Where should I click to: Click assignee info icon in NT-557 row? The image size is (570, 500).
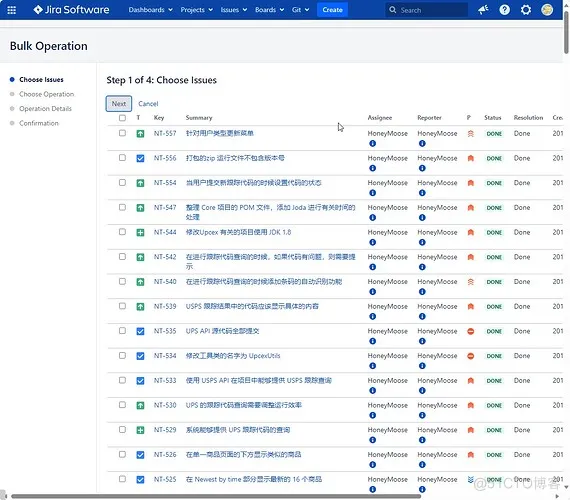click(x=372, y=144)
